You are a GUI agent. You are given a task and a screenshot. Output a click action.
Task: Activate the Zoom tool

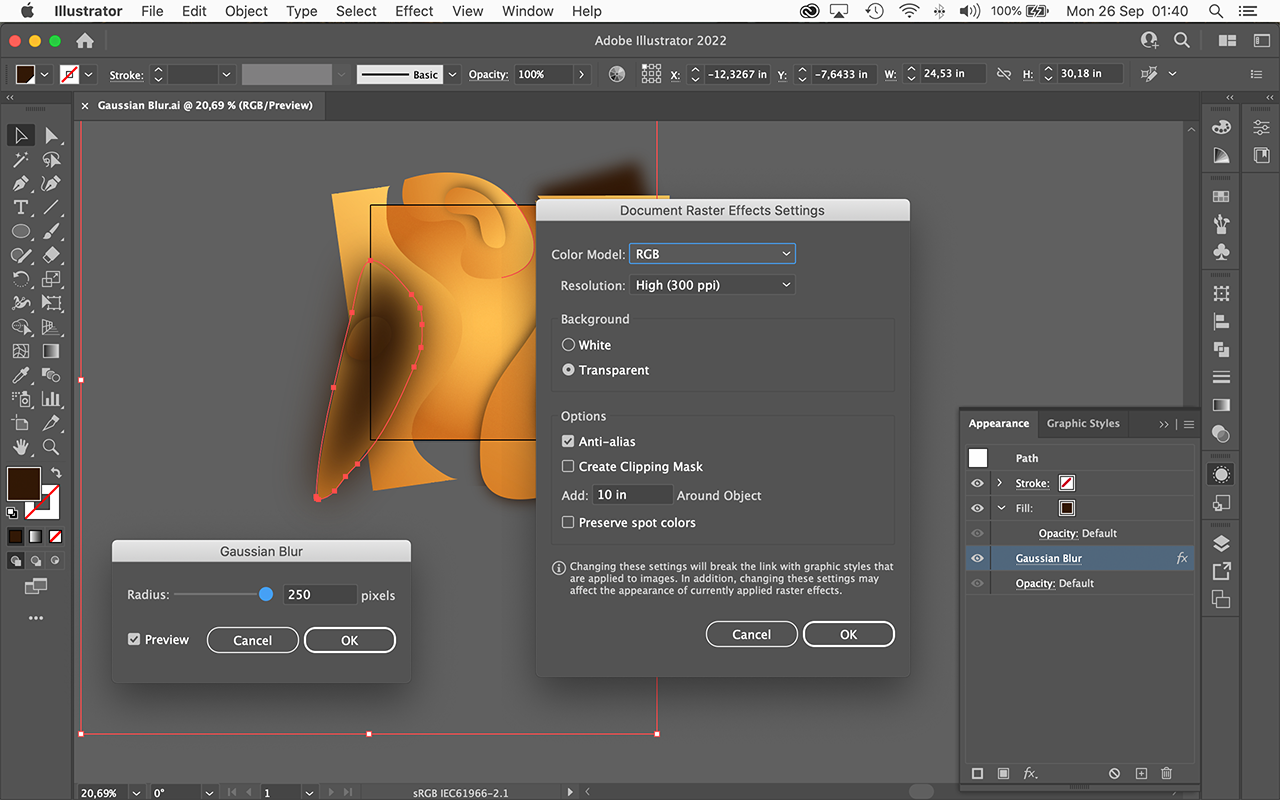(x=51, y=448)
